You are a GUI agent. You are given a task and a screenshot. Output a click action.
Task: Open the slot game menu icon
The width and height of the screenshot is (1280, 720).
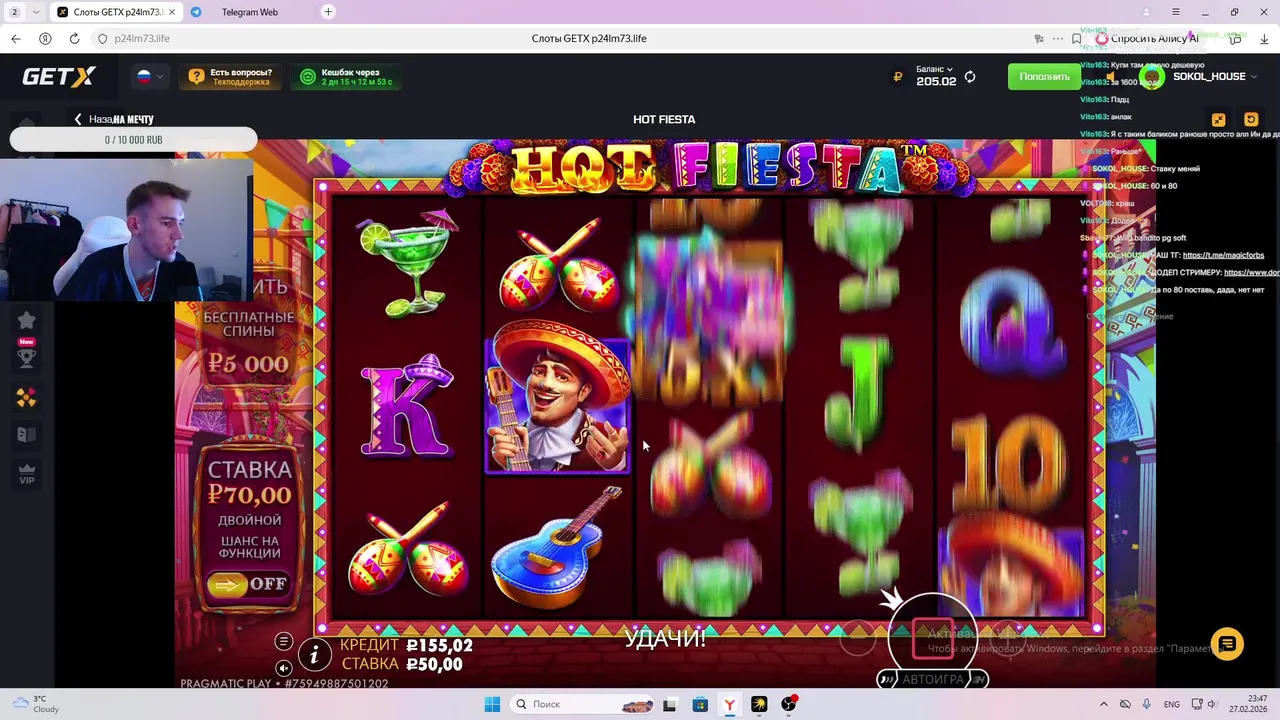[284, 641]
